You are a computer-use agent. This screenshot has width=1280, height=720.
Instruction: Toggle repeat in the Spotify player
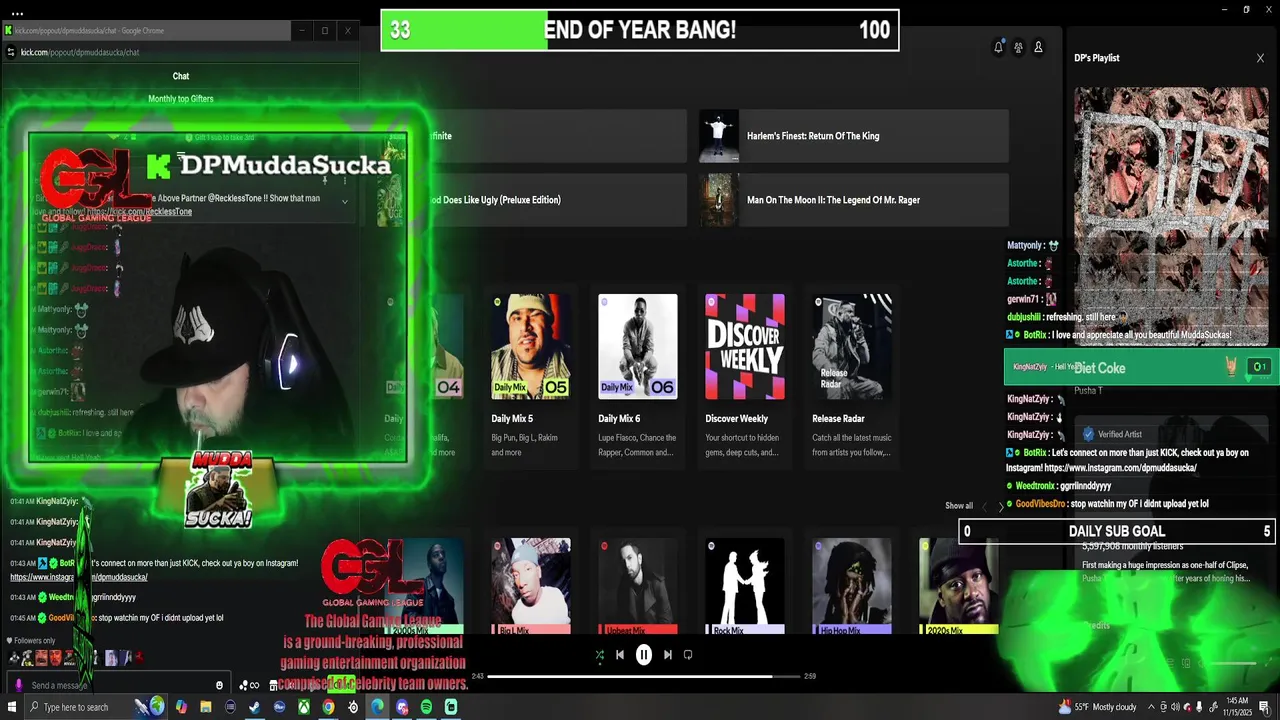point(688,655)
